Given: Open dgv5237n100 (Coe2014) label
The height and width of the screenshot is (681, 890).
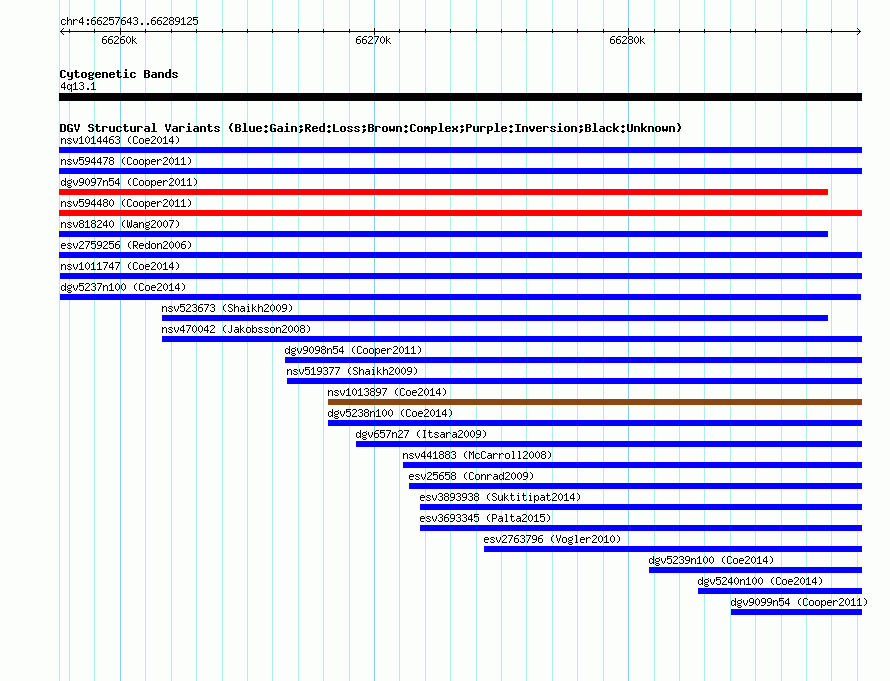Looking at the screenshot, I should [123, 287].
